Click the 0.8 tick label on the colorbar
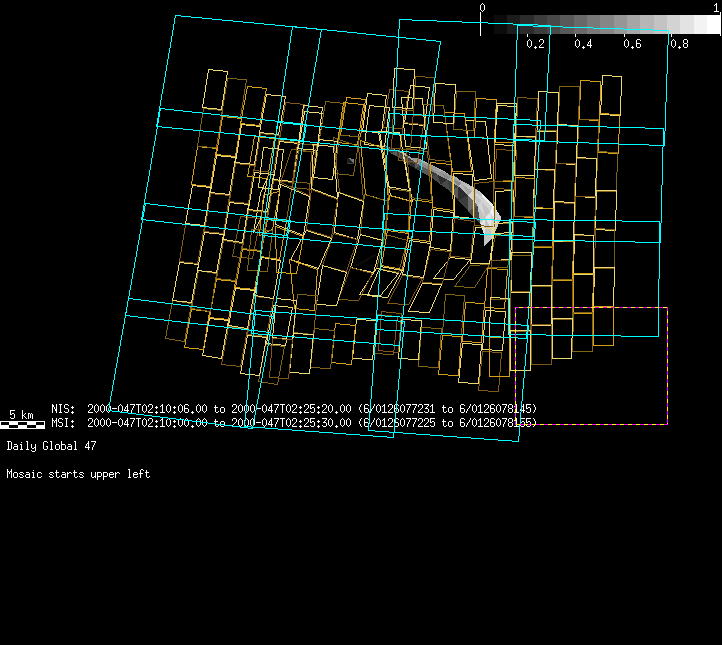722x645 pixels. pos(679,44)
